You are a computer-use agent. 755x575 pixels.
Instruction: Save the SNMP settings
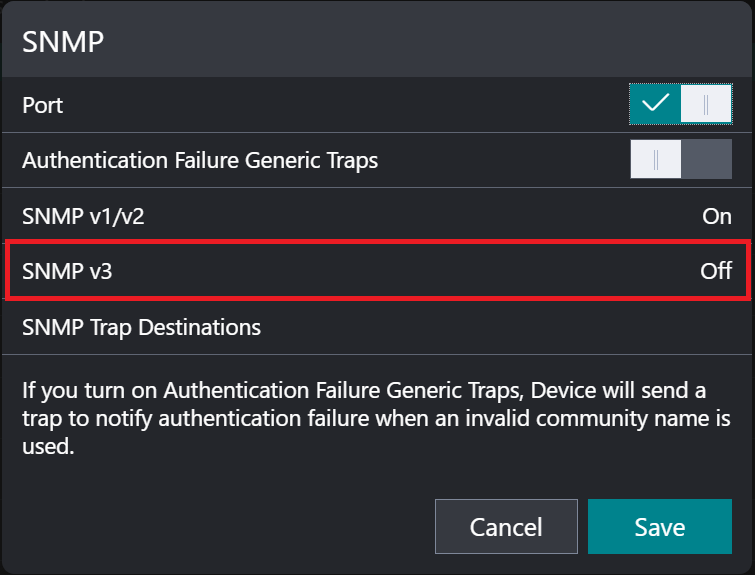[659, 527]
